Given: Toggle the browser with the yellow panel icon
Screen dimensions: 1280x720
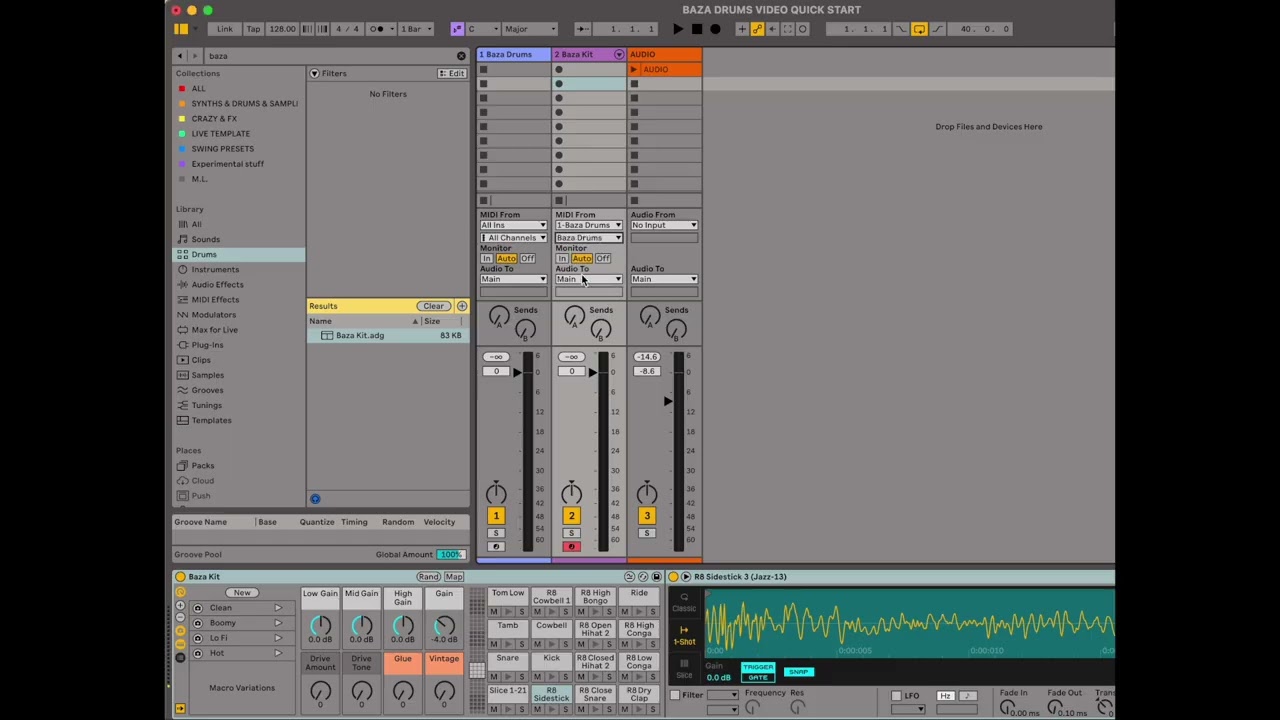Looking at the screenshot, I should [181, 29].
